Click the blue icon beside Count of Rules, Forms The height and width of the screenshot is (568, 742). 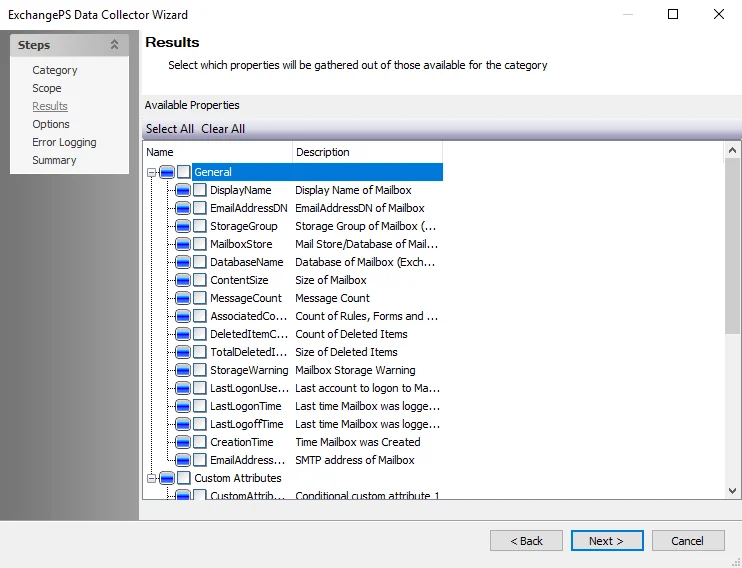(183, 316)
